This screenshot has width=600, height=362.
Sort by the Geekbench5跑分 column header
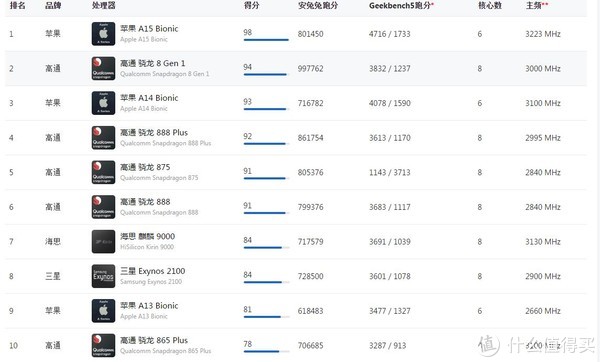tap(400, 5)
